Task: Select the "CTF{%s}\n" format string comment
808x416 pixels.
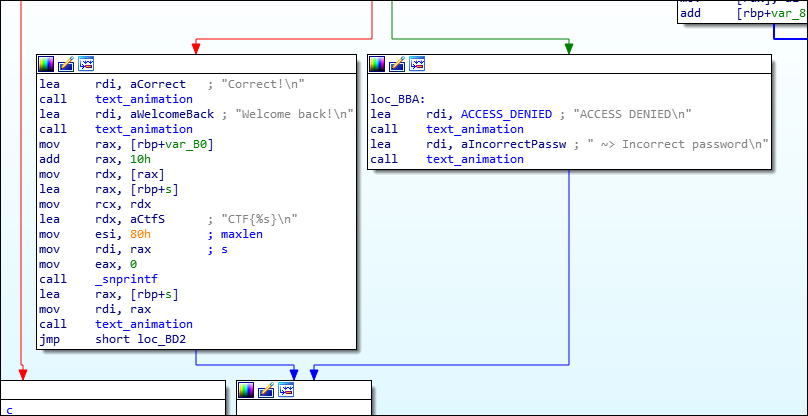Action: click(259, 219)
